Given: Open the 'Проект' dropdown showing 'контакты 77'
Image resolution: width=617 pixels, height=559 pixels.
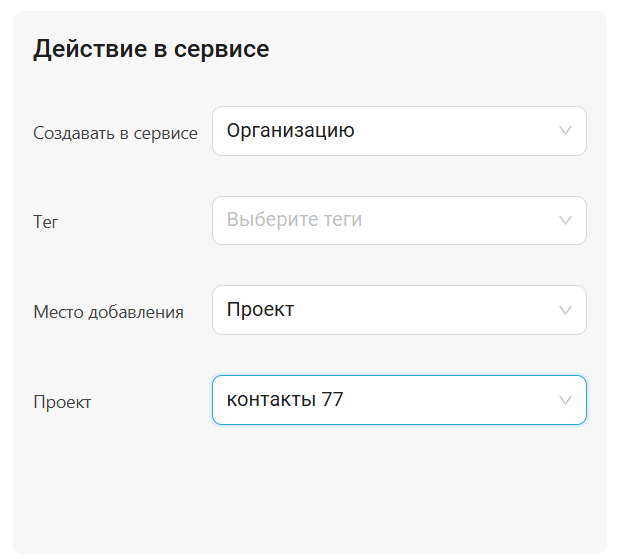Looking at the screenshot, I should tap(398, 400).
